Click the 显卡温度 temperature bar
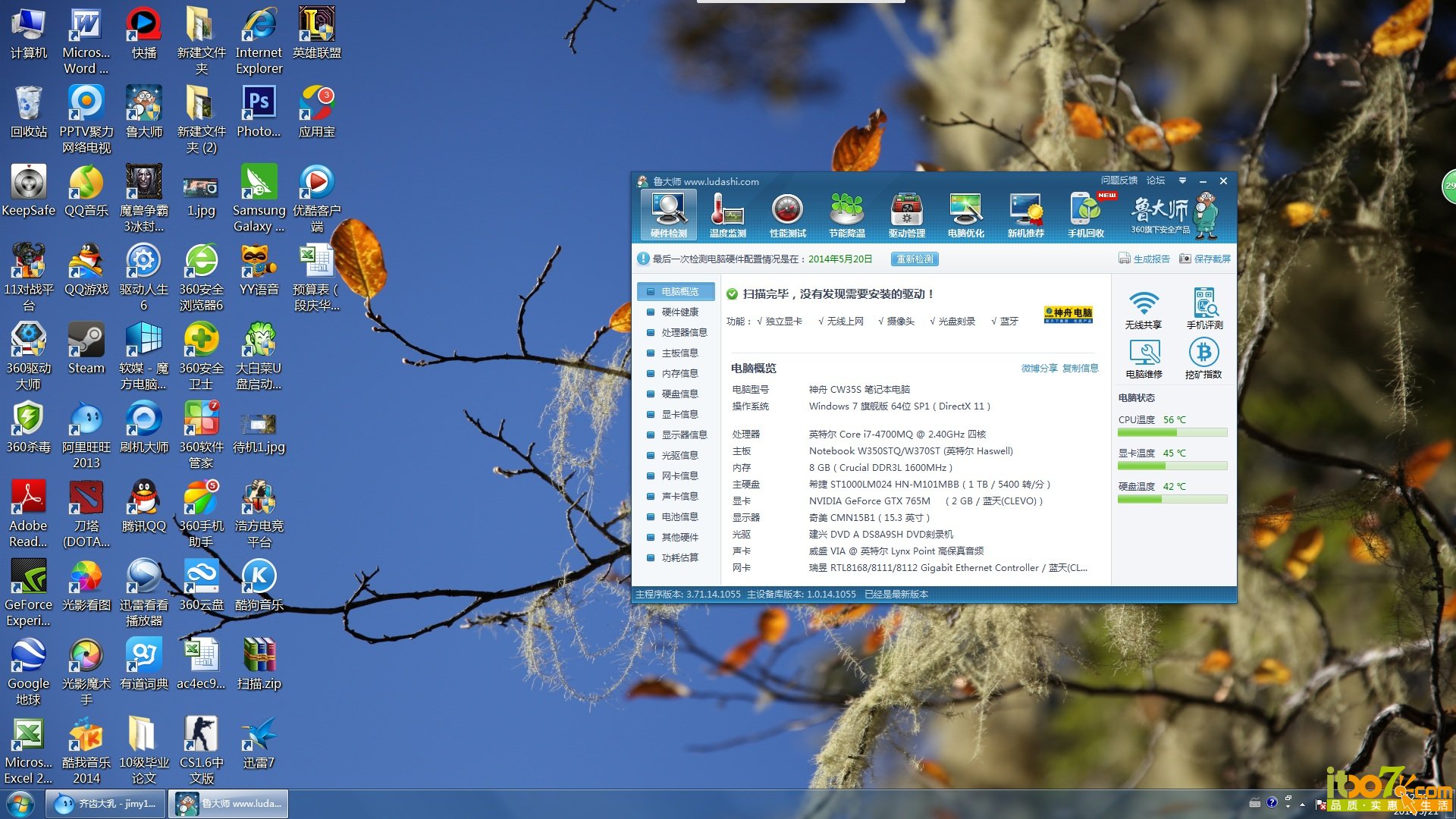 [1172, 466]
